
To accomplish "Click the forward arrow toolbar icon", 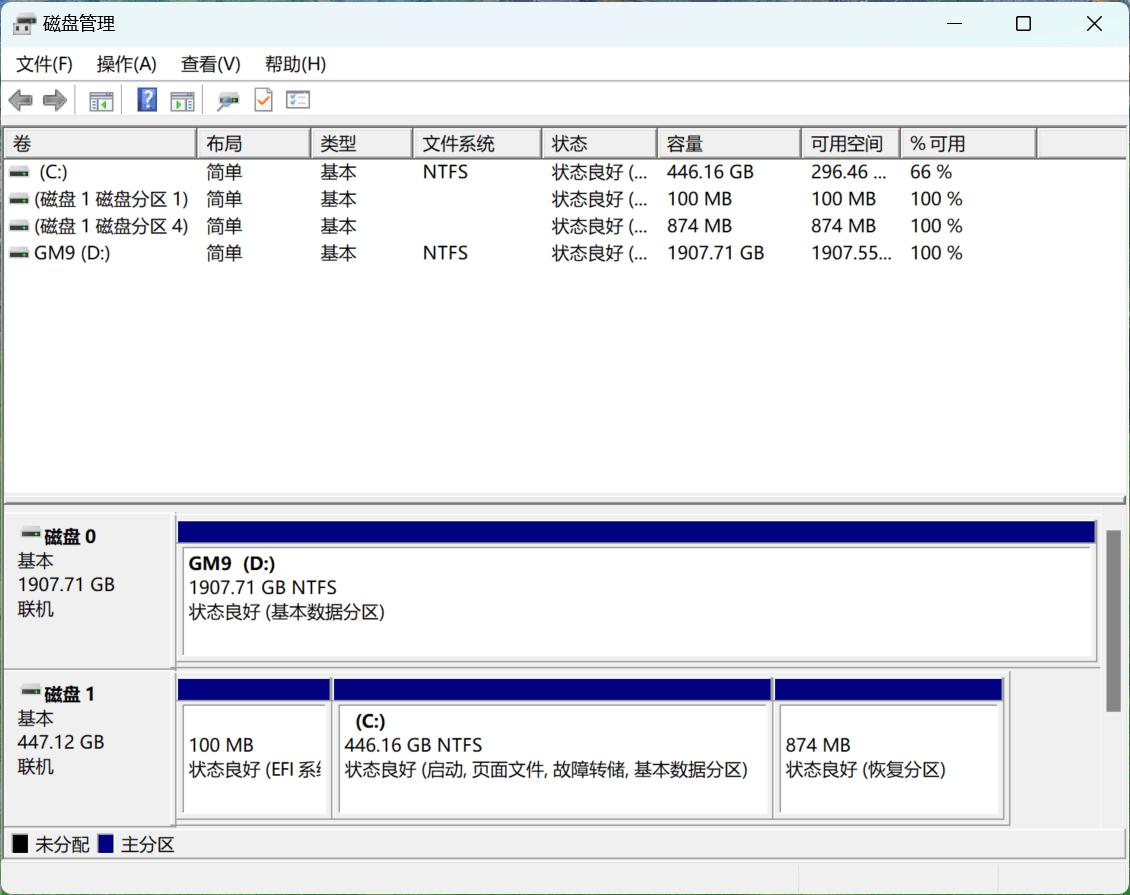I will 55,100.
